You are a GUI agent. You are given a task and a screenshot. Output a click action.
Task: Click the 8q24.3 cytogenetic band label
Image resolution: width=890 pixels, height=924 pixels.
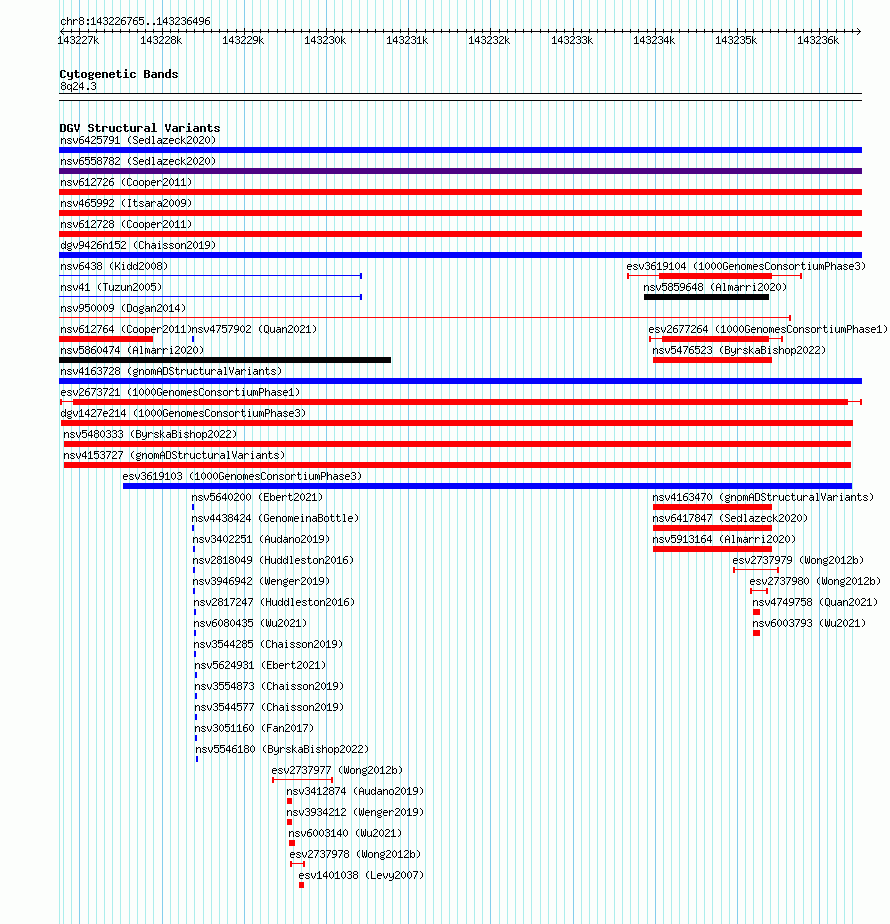pyautogui.click(x=78, y=87)
